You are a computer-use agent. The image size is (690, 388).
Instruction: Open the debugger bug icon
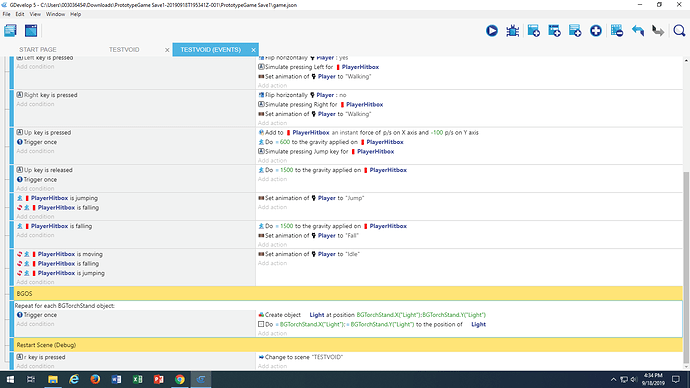coord(513,30)
